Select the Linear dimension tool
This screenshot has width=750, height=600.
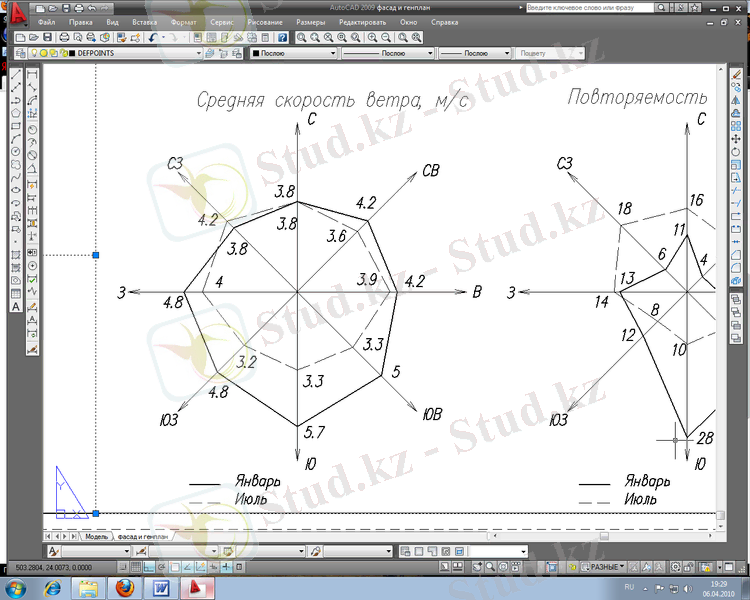(33, 75)
